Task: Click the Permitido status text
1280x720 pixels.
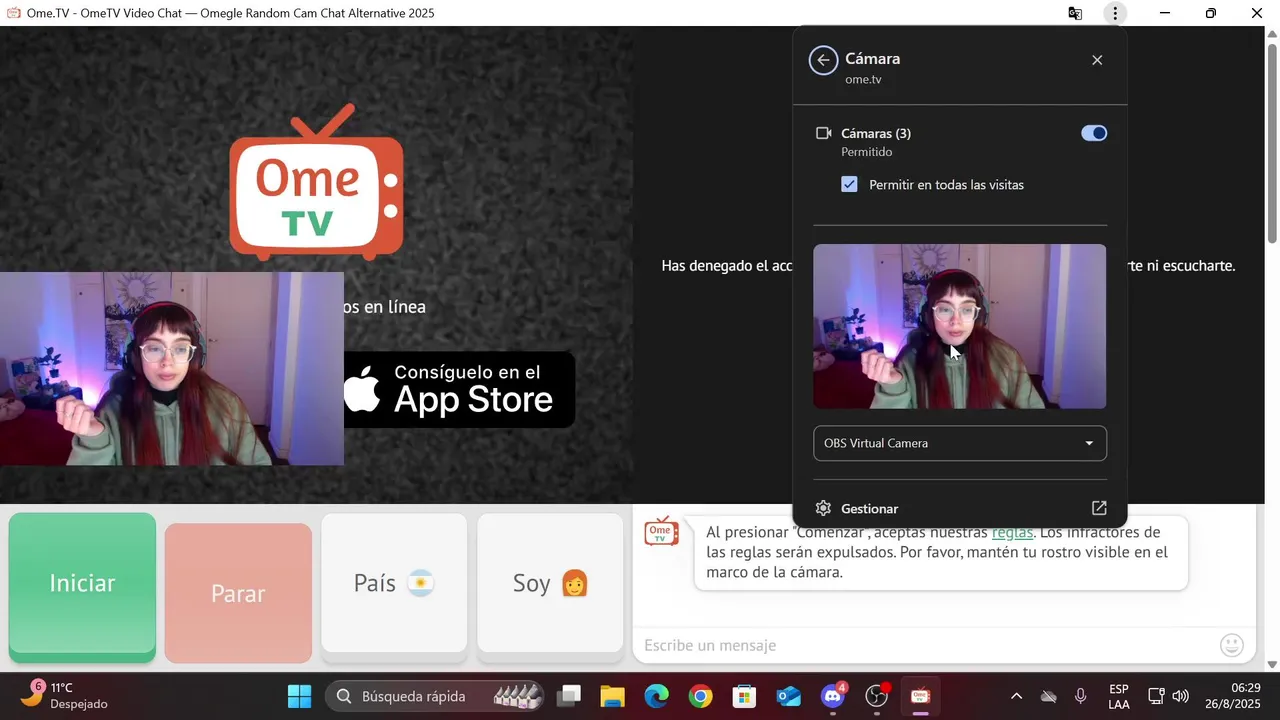Action: click(x=867, y=152)
